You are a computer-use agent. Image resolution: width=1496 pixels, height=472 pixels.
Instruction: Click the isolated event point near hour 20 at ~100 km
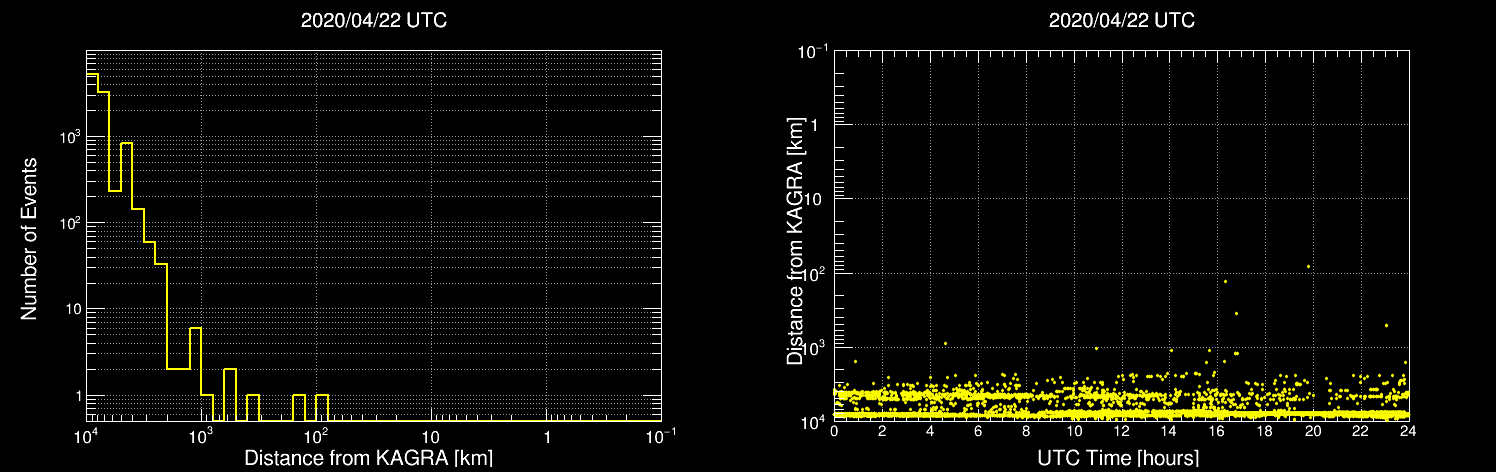click(x=1308, y=266)
